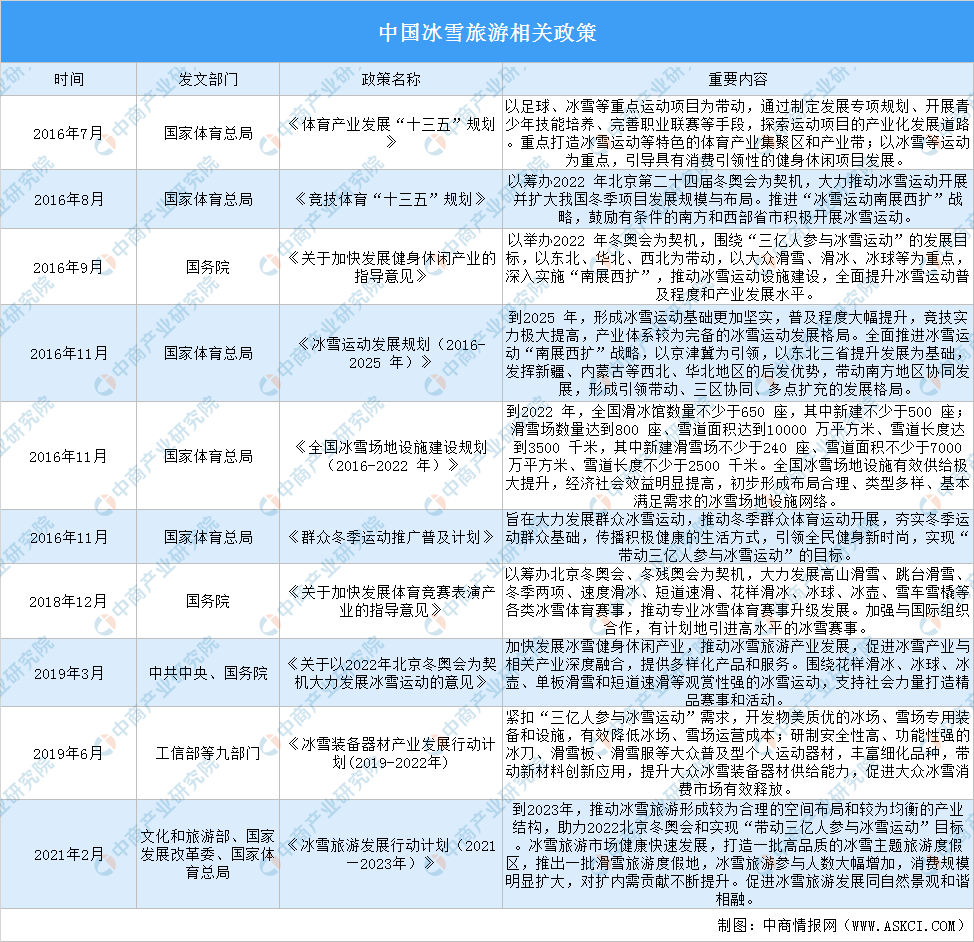Select the 重要内容 column header

738,80
